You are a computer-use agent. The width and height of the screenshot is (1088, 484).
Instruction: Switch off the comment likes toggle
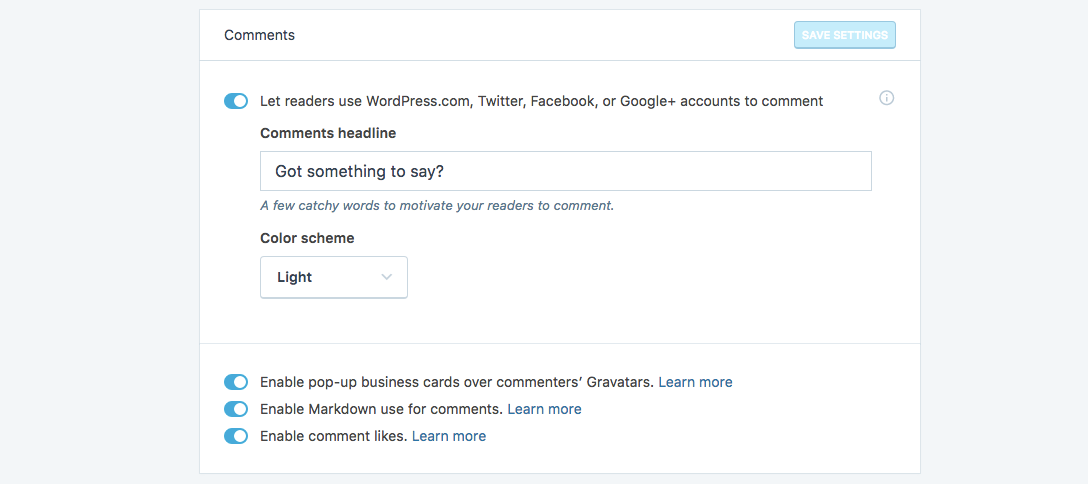[236, 436]
